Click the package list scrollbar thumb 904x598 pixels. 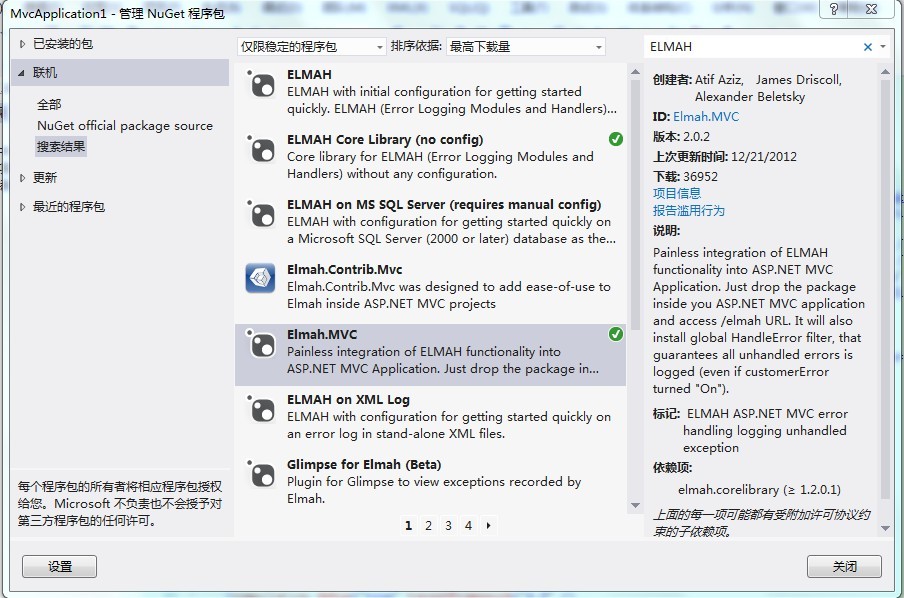point(635,205)
